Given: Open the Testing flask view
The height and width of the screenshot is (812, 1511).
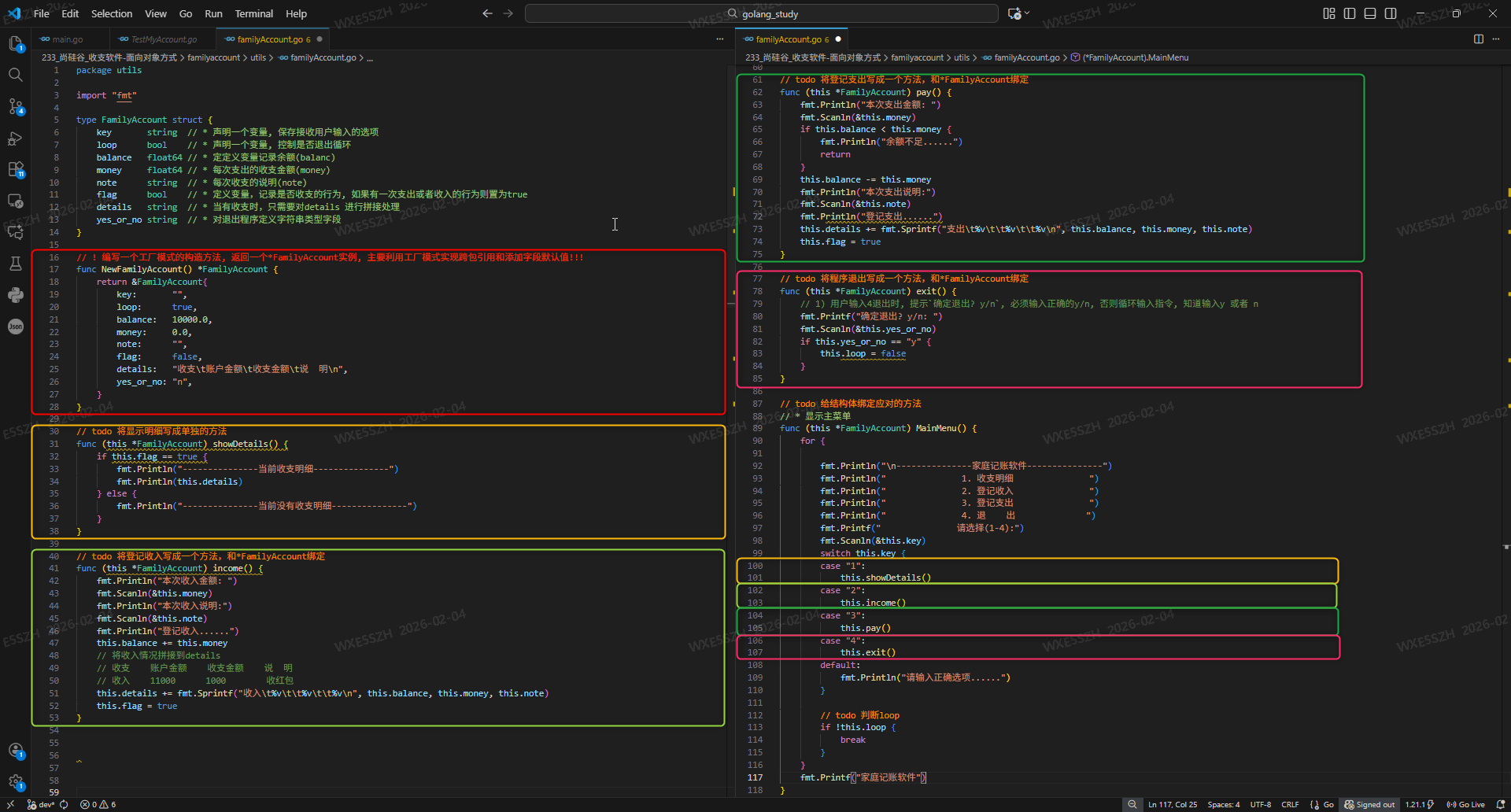Looking at the screenshot, I should 15,264.
